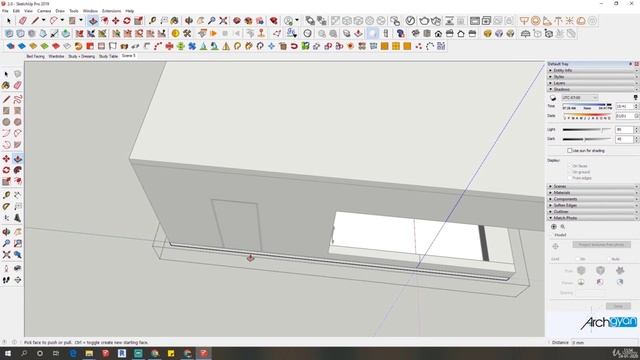Viewport: 640px width, 360px height.
Task: Click the new matched photo plus button
Action: click(x=553, y=227)
